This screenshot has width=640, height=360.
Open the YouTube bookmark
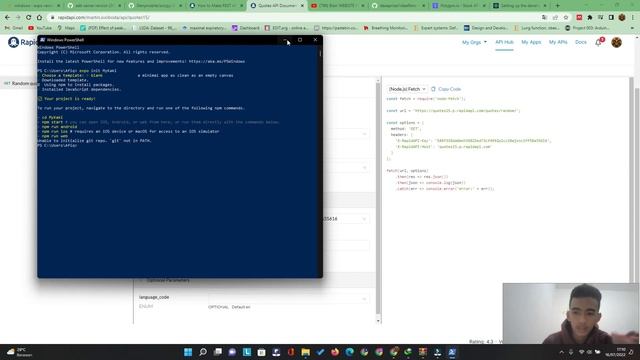point(40,28)
